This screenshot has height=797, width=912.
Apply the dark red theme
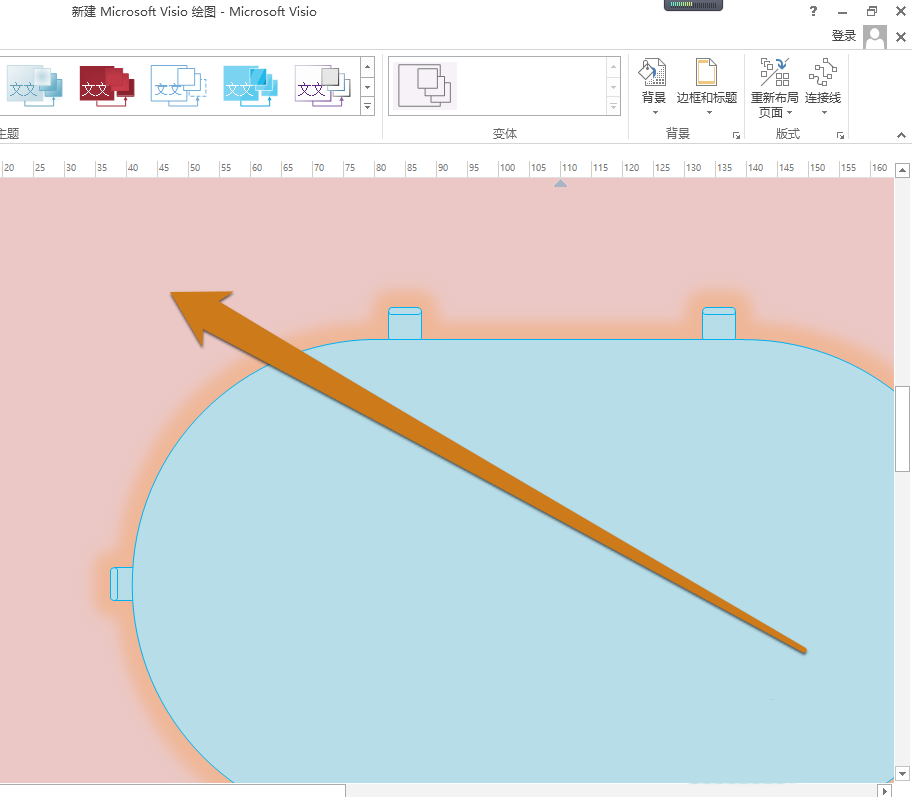106,86
